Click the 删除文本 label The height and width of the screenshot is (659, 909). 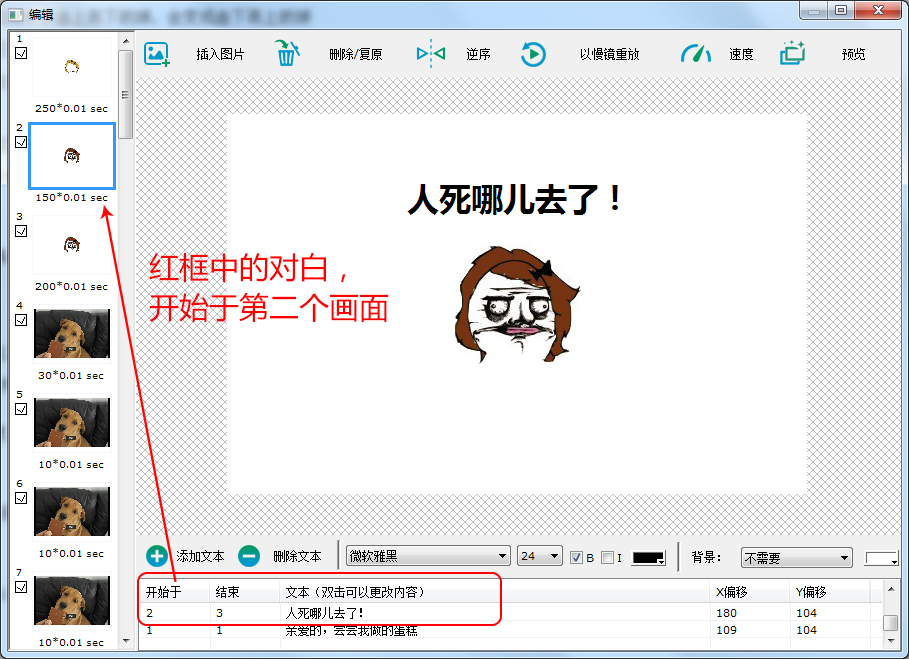click(297, 556)
